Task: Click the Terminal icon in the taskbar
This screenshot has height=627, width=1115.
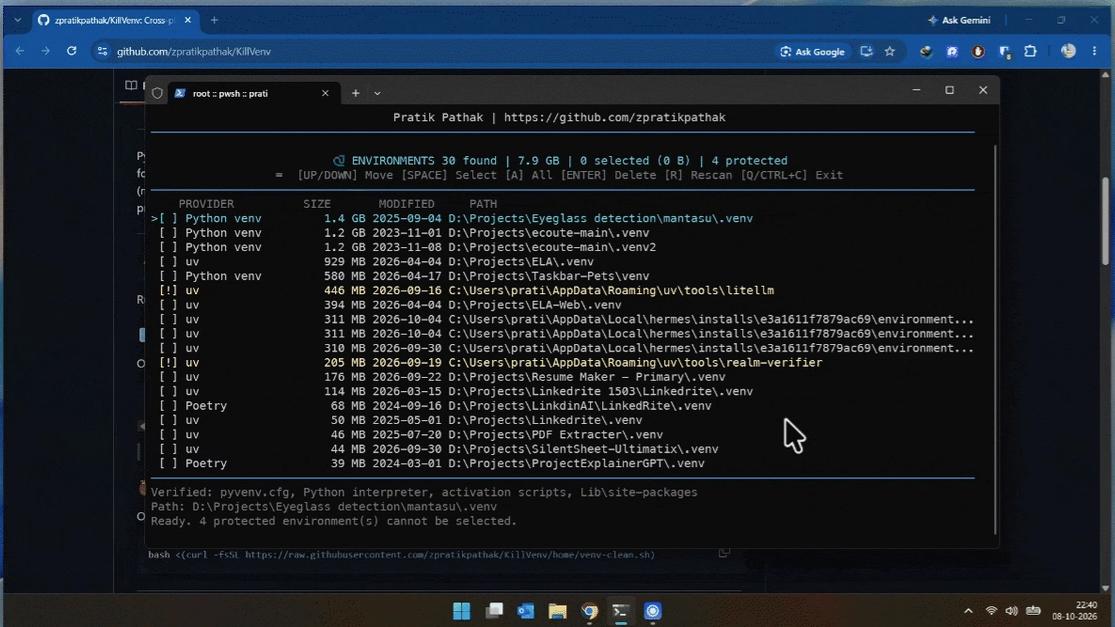Action: [x=621, y=611]
